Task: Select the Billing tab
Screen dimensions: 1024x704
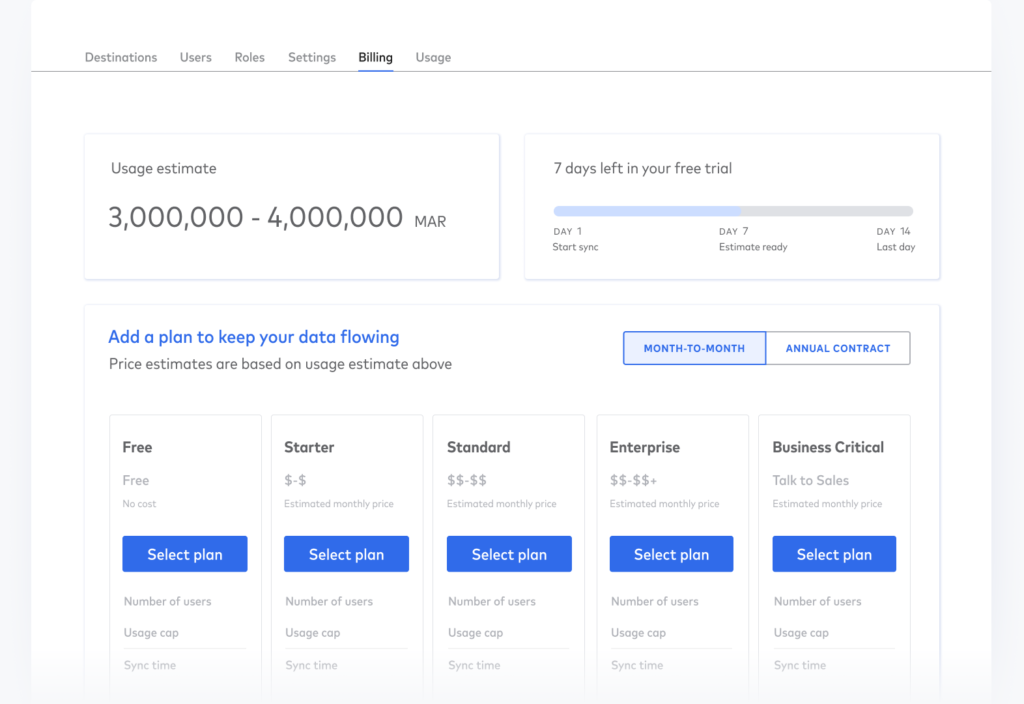Action: pyautogui.click(x=376, y=57)
